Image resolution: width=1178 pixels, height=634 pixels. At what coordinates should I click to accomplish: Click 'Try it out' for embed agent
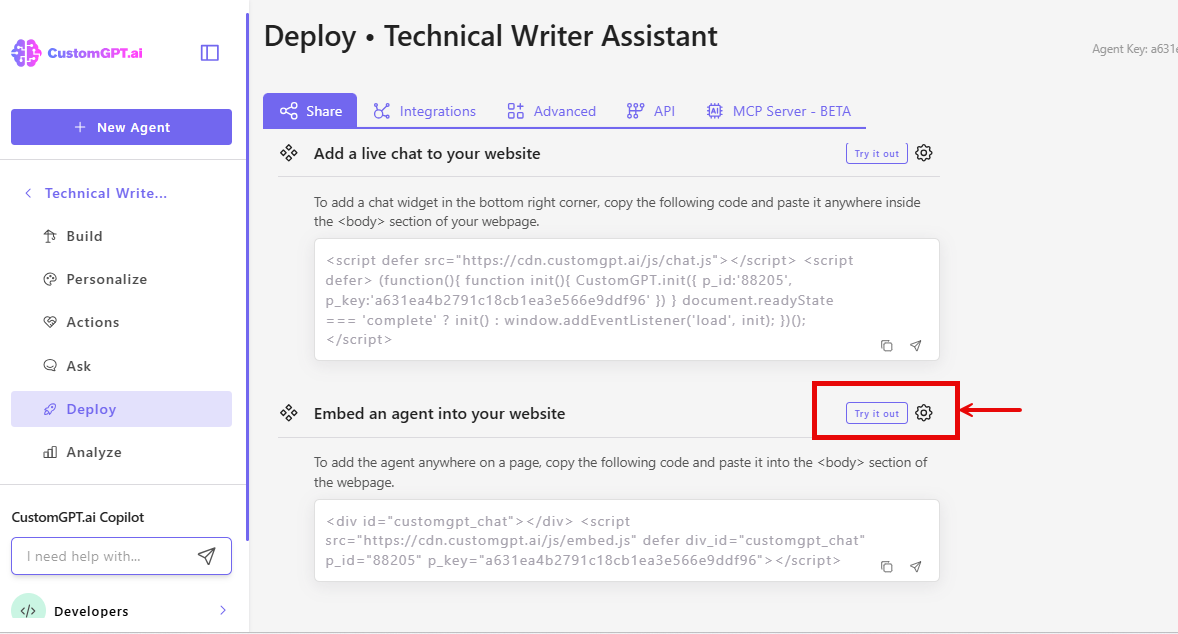(877, 413)
